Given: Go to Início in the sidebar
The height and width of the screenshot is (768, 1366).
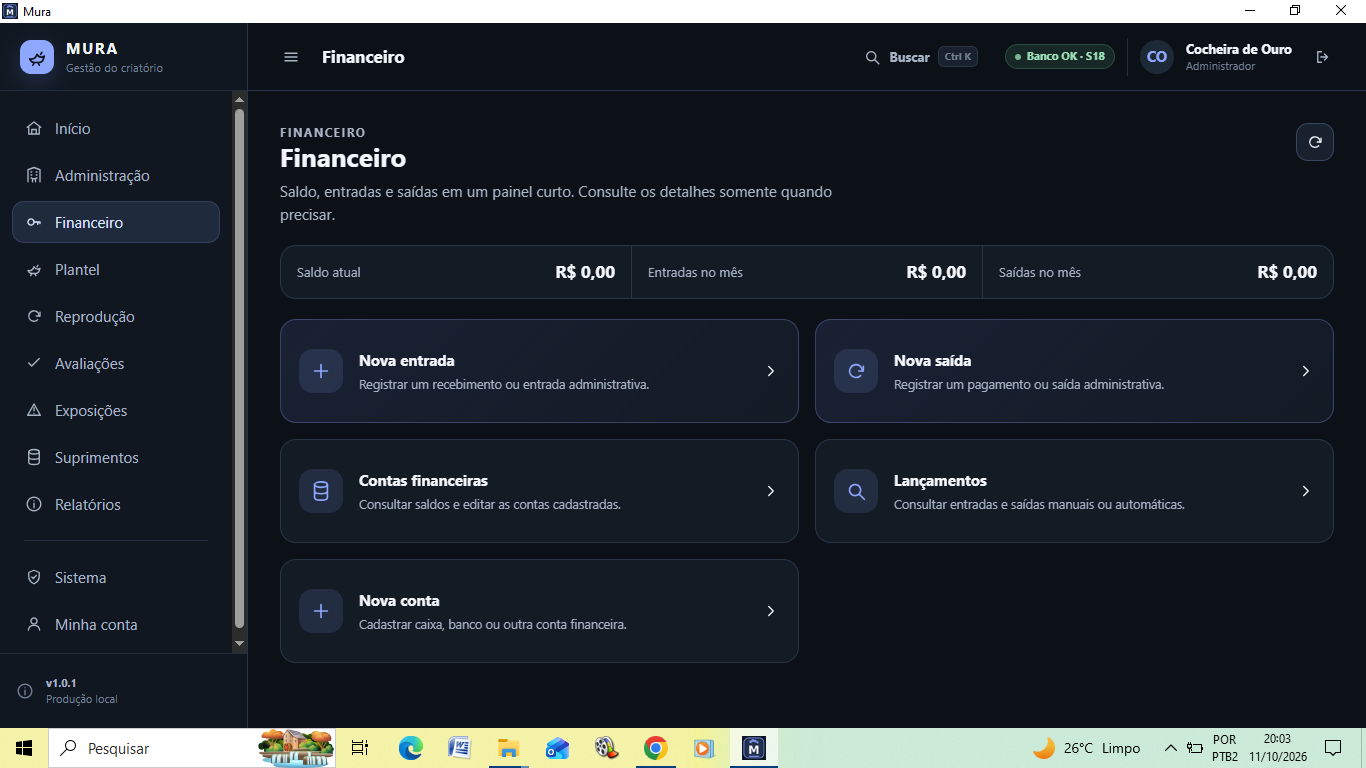Looking at the screenshot, I should pyautogui.click(x=116, y=128).
